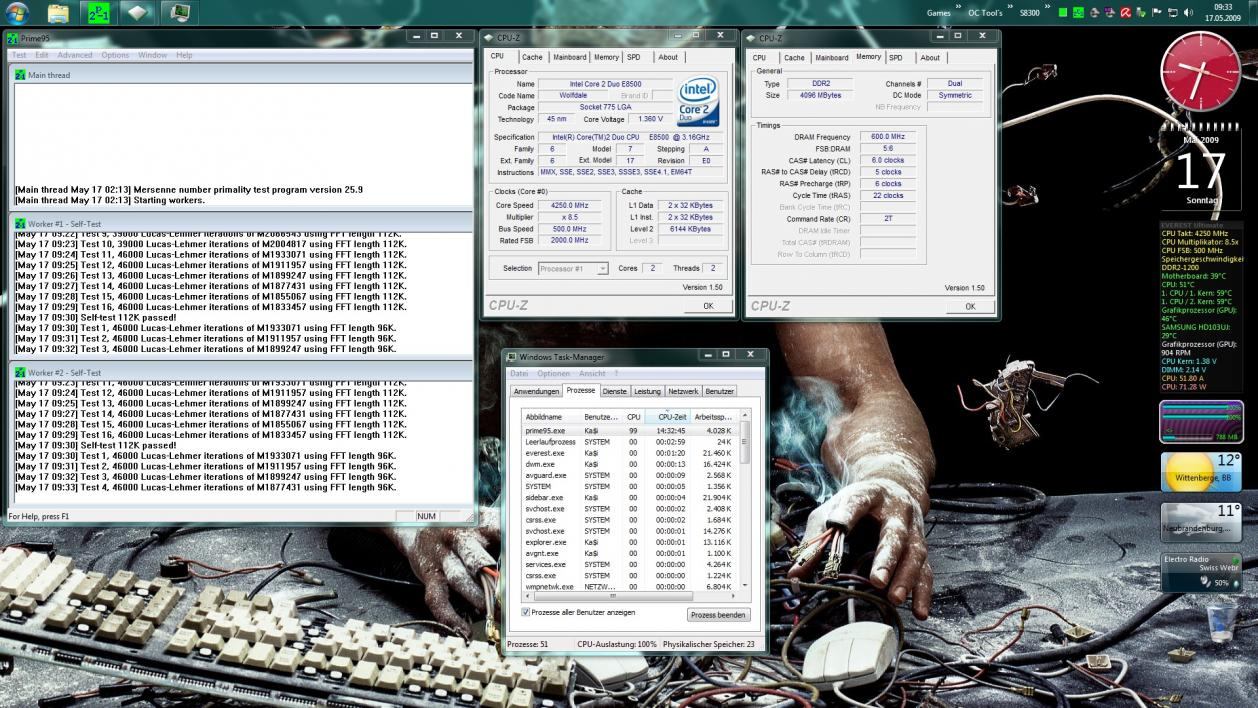Open the Wittenberge weather gadget
Viewport: 1258px width, 708px height.
pyautogui.click(x=1200, y=472)
